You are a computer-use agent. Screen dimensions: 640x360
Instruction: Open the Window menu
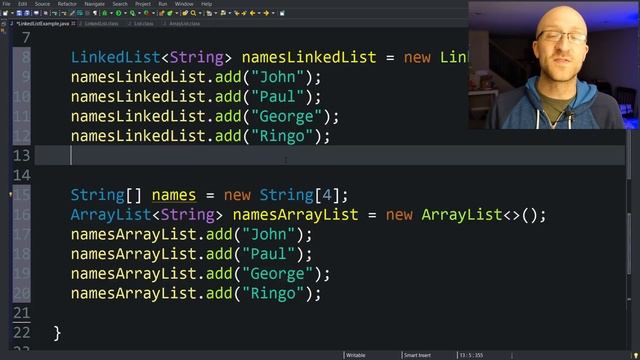pyautogui.click(x=184, y=4)
